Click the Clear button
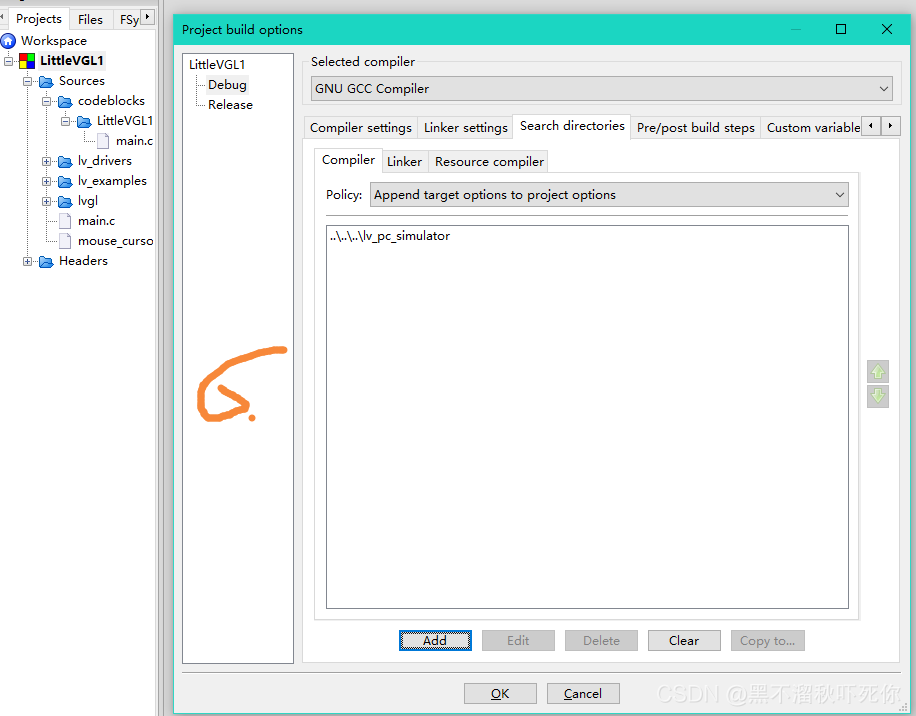The height and width of the screenshot is (716, 916). point(684,641)
